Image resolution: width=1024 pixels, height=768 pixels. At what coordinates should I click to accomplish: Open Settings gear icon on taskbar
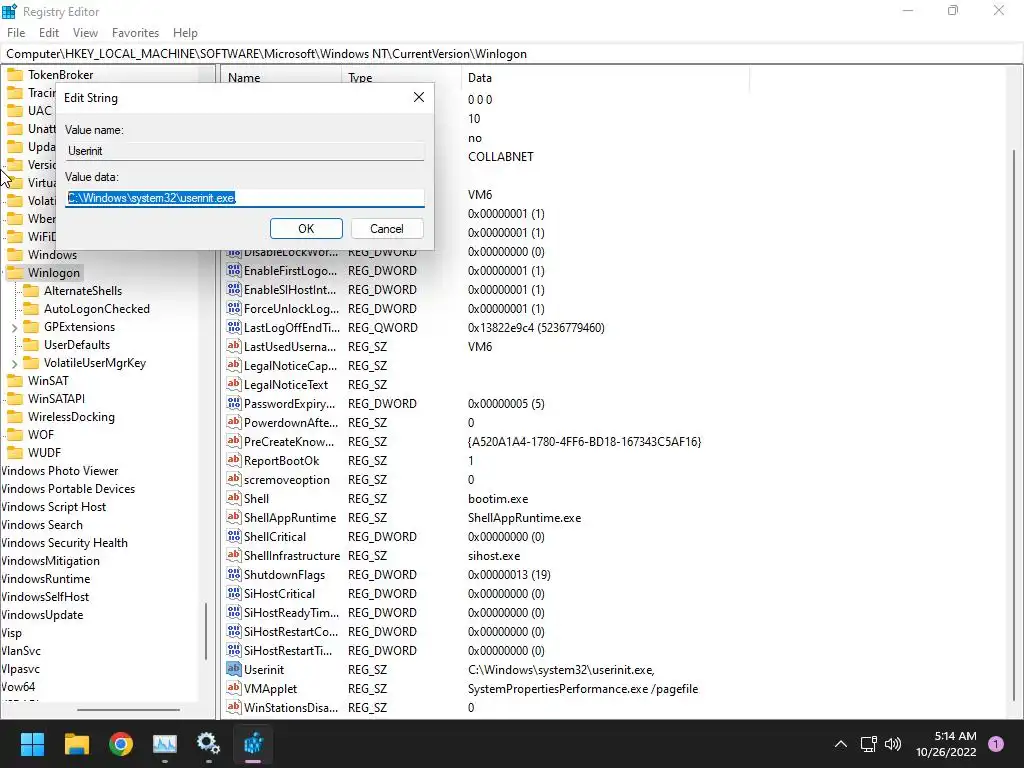tap(208, 743)
